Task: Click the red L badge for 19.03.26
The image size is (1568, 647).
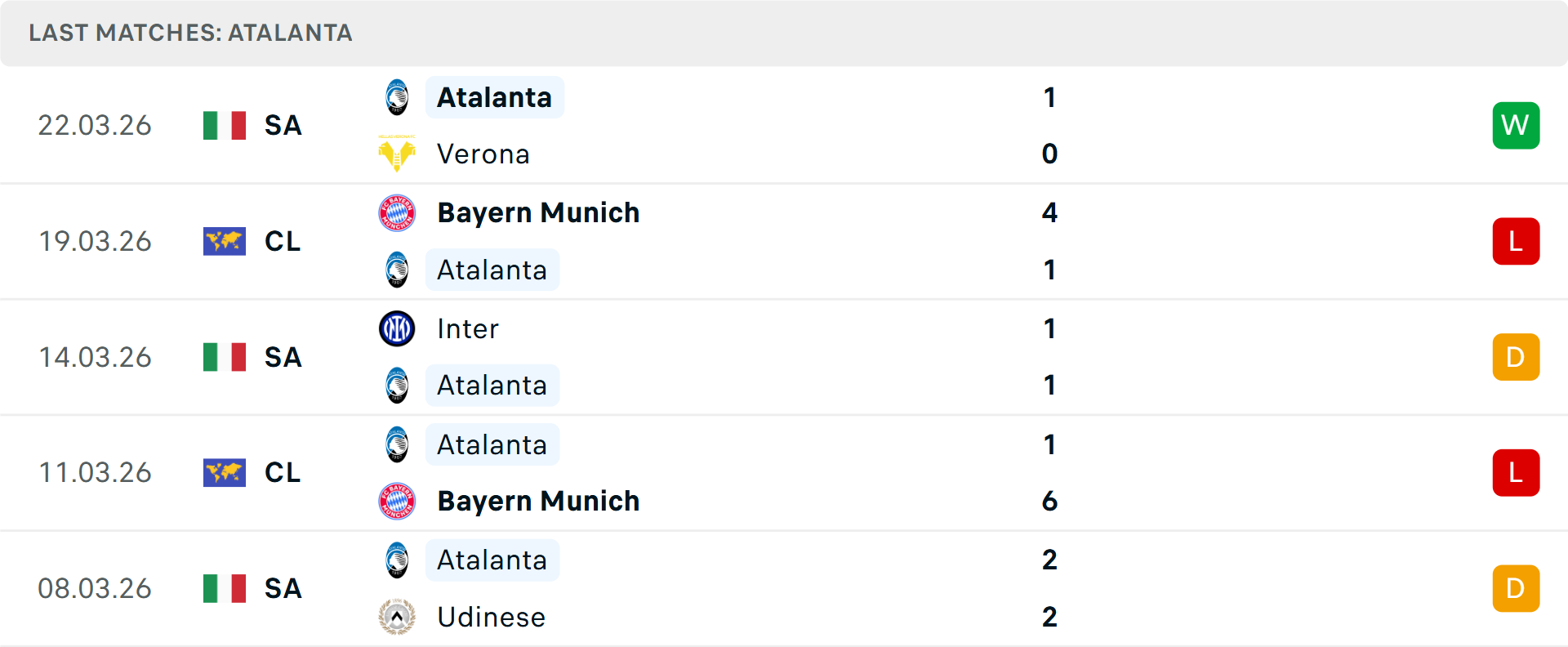Action: tap(1516, 241)
